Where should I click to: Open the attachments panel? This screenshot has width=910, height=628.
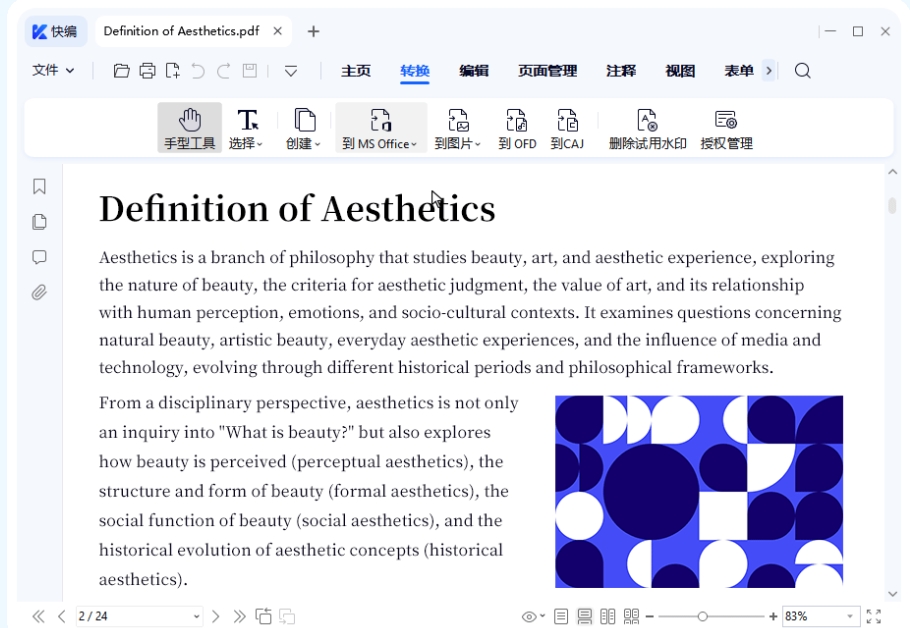coord(39,292)
